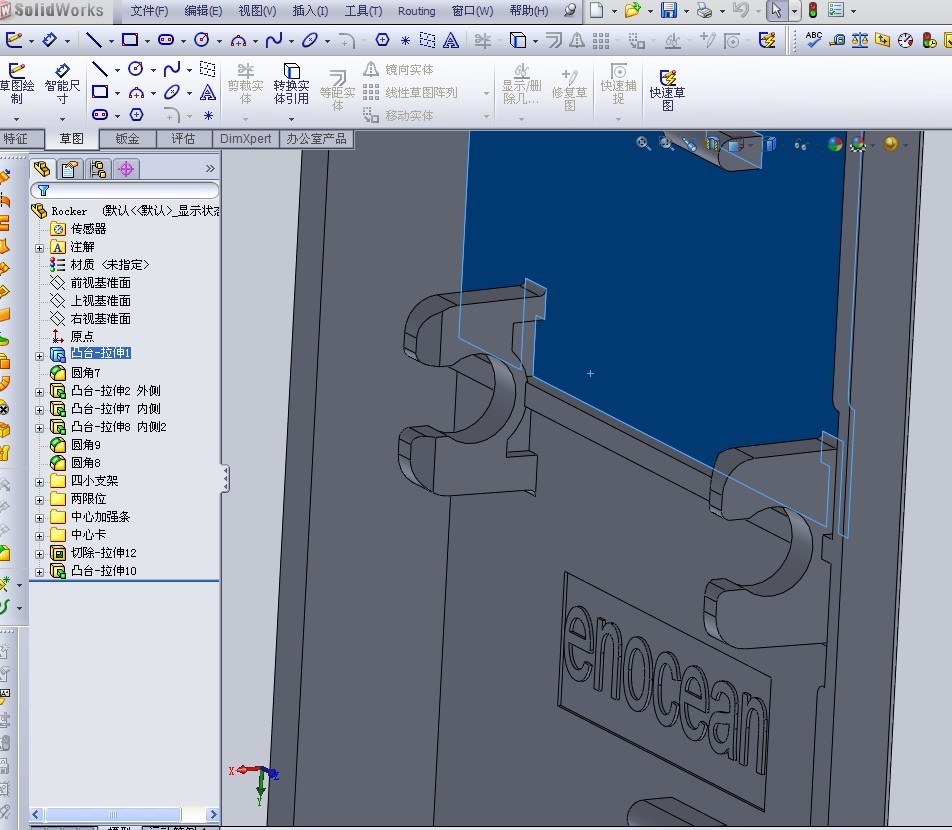
Task: Click the Print icon in top toolbar
Action: click(704, 11)
